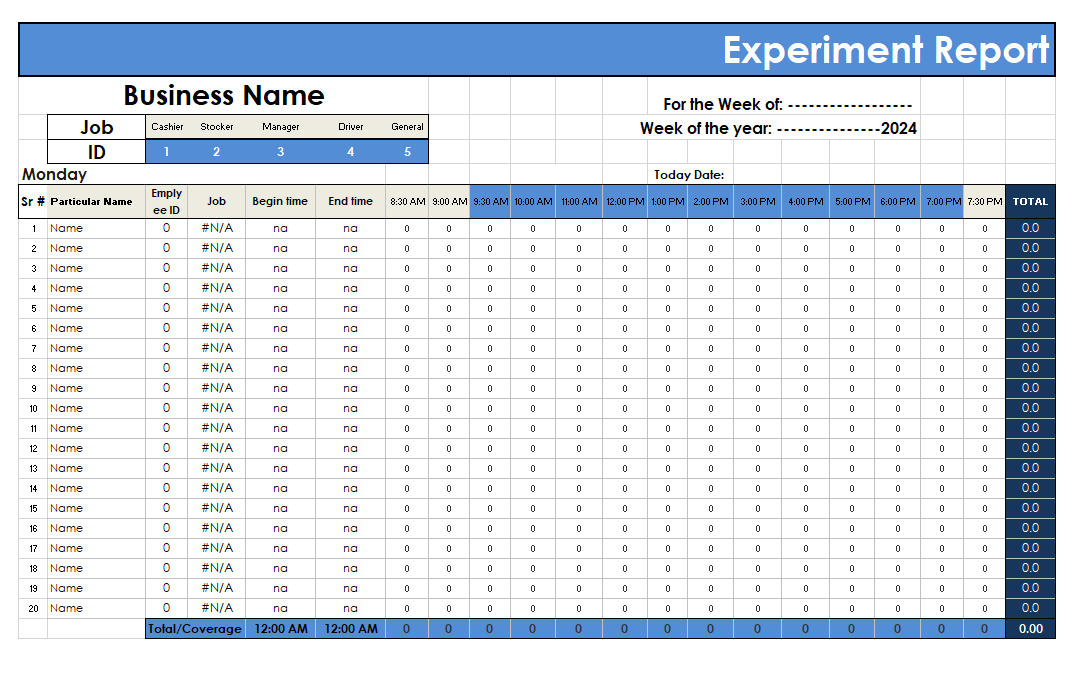This screenshot has width=1082, height=683.
Task: Click the #N/A Job cell in row 10
Action: 217,408
